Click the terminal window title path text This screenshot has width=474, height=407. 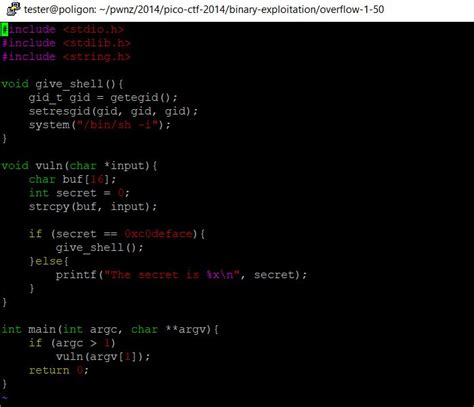204,9
